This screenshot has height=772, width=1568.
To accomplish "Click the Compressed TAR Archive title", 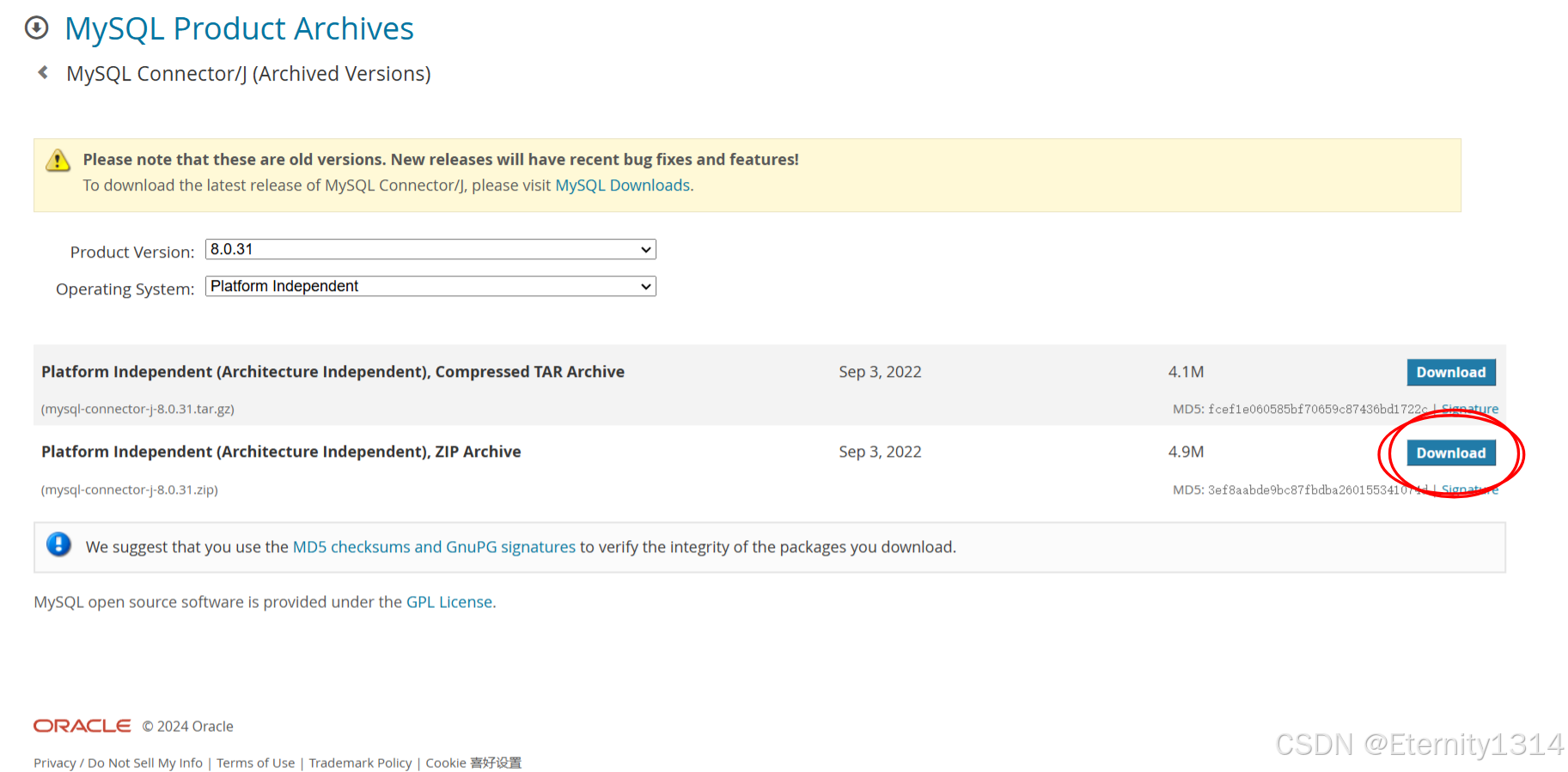I will [x=333, y=372].
